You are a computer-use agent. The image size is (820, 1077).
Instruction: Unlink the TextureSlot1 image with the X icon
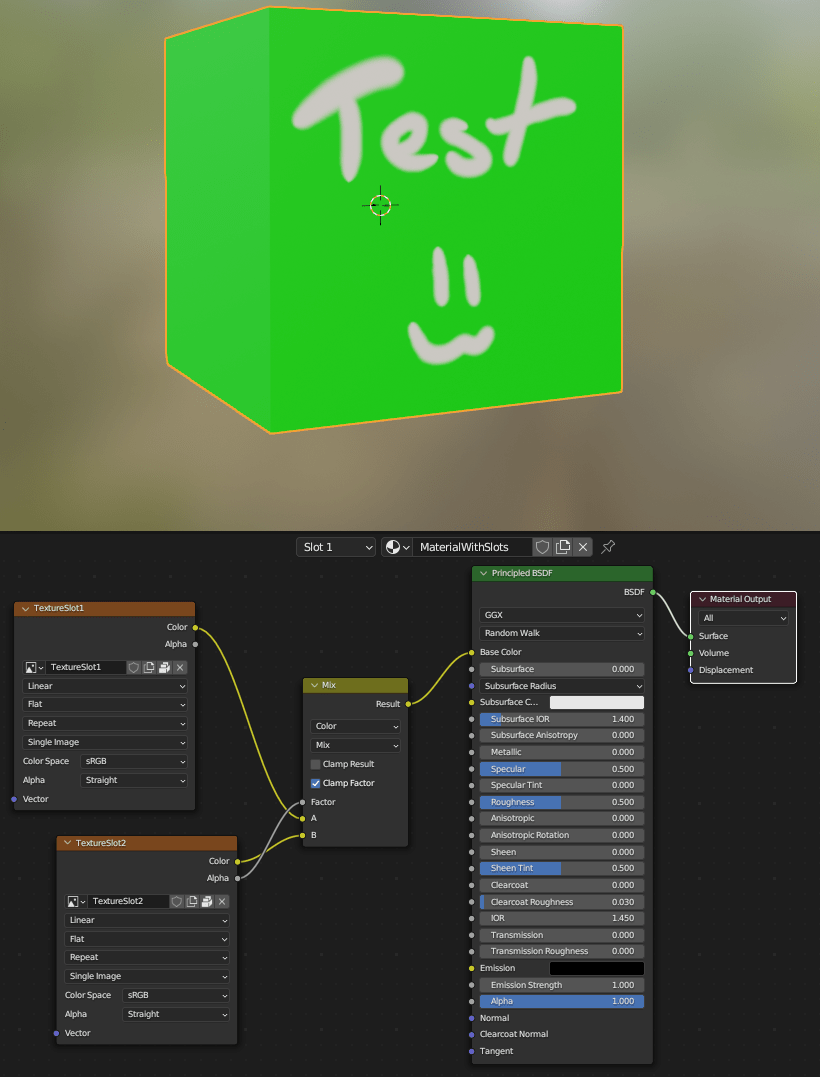click(x=180, y=668)
